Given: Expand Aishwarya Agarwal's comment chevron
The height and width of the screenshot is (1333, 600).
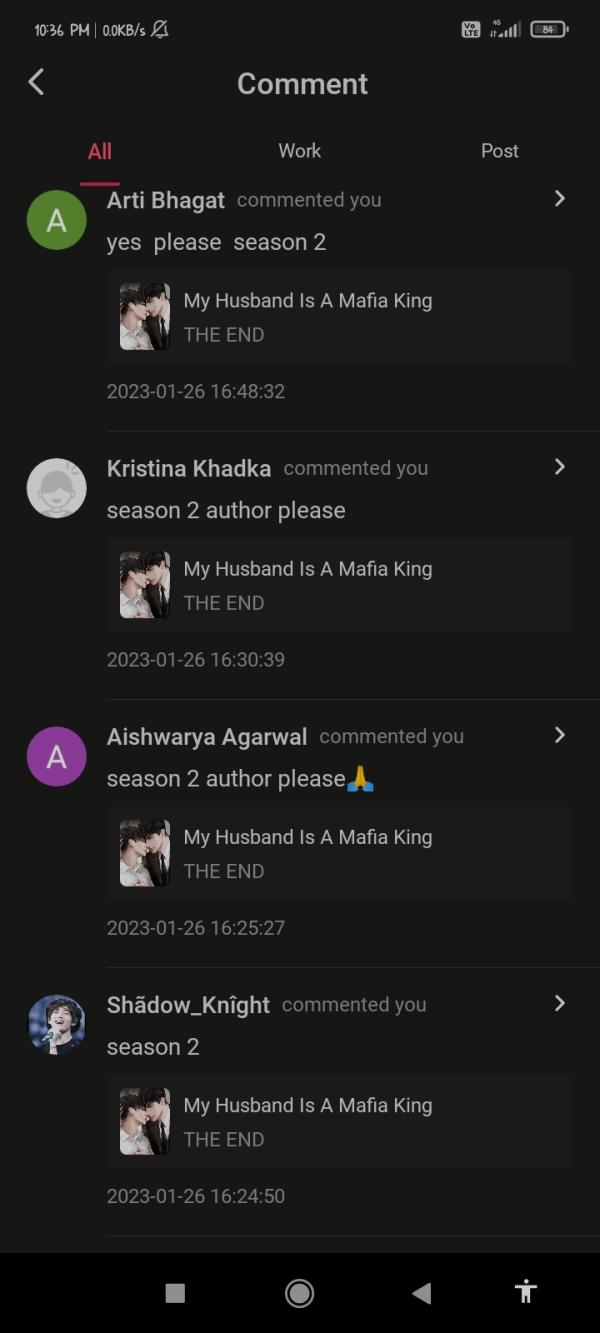Looking at the screenshot, I should pyautogui.click(x=560, y=734).
